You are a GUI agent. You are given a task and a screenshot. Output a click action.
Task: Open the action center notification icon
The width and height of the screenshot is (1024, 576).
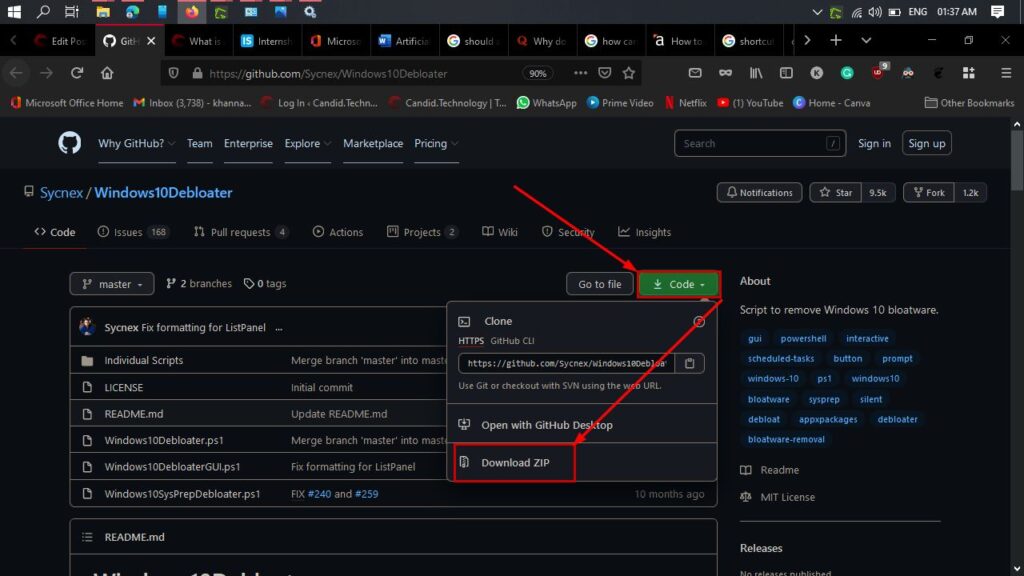[x=997, y=12]
